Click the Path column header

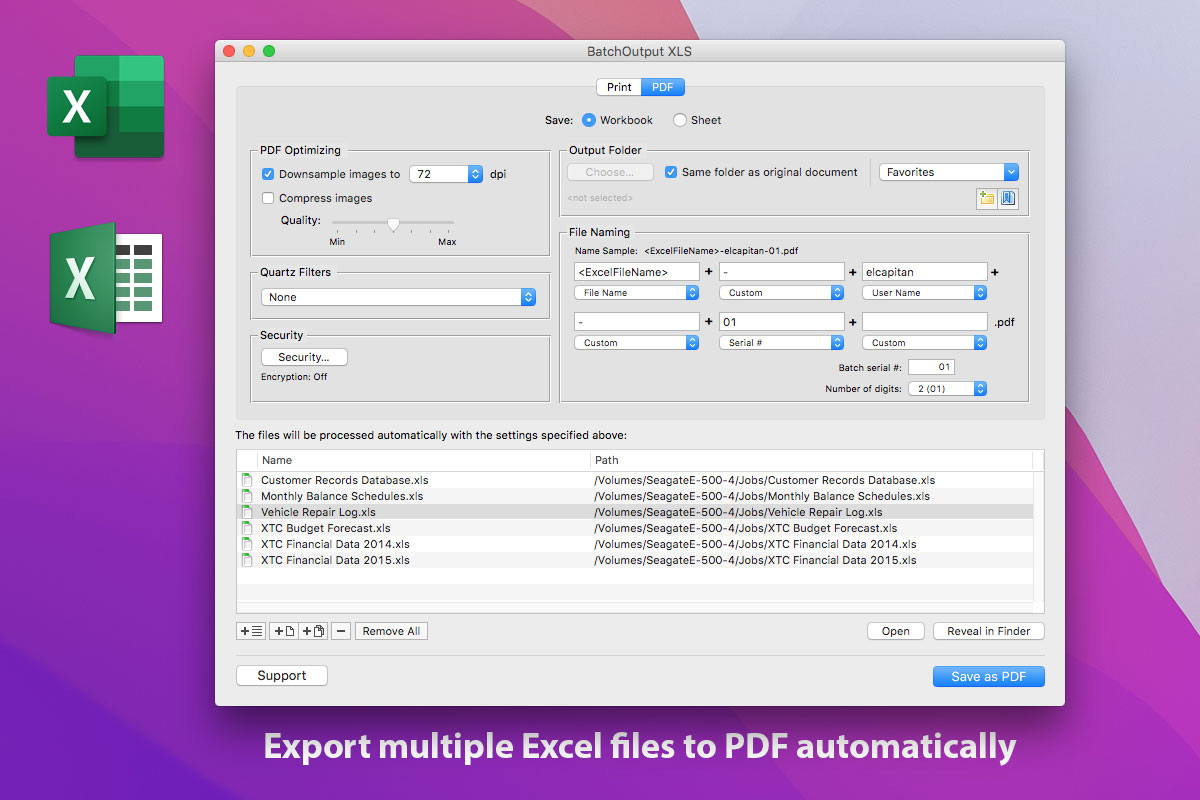[x=812, y=460]
